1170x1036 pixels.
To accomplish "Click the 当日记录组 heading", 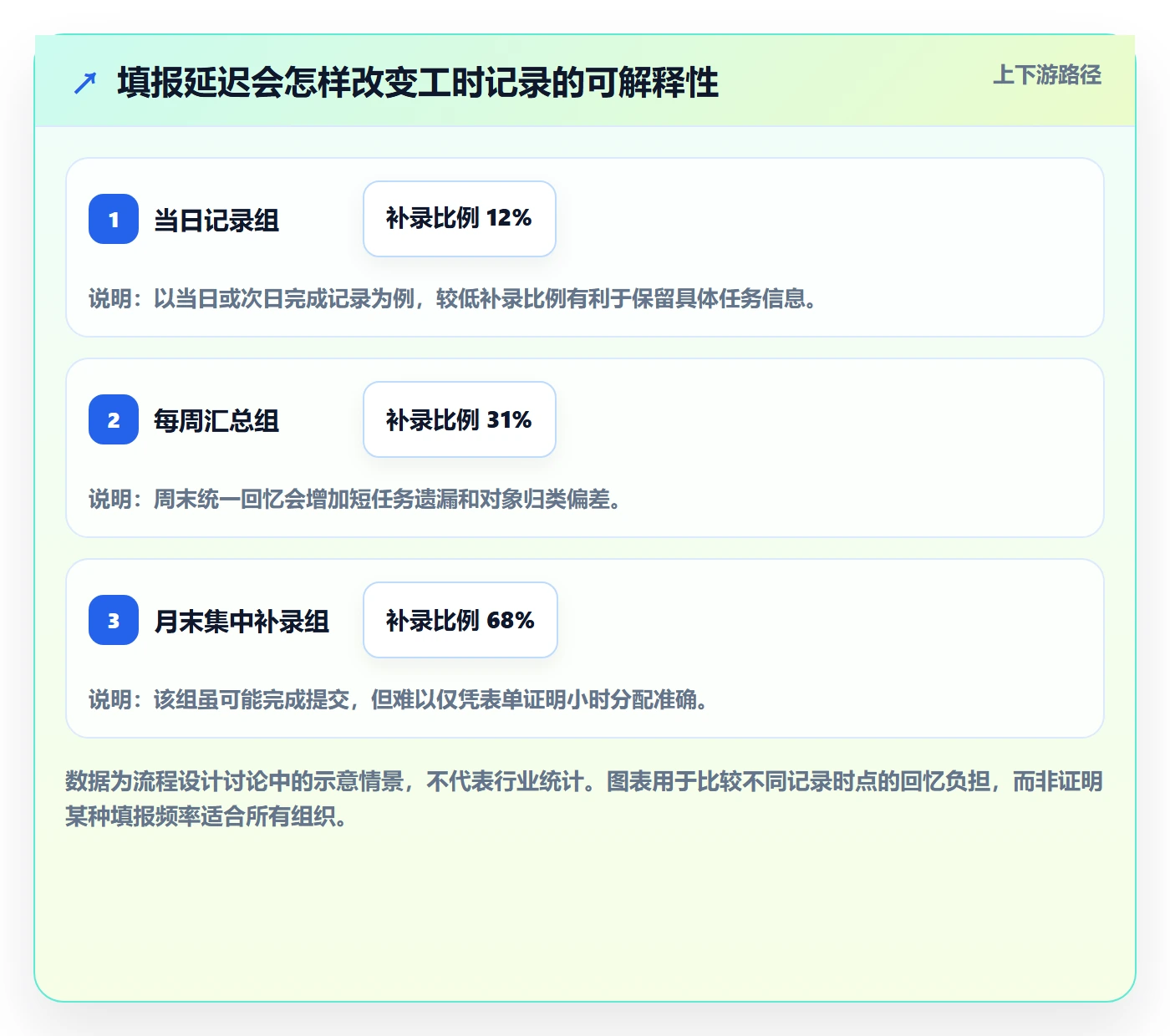I will (216, 221).
